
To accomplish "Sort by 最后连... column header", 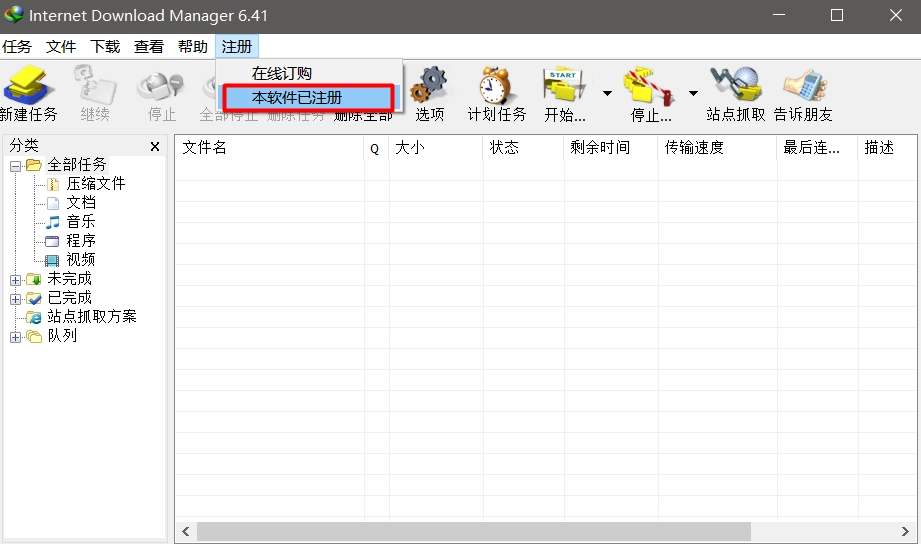I will pos(817,147).
